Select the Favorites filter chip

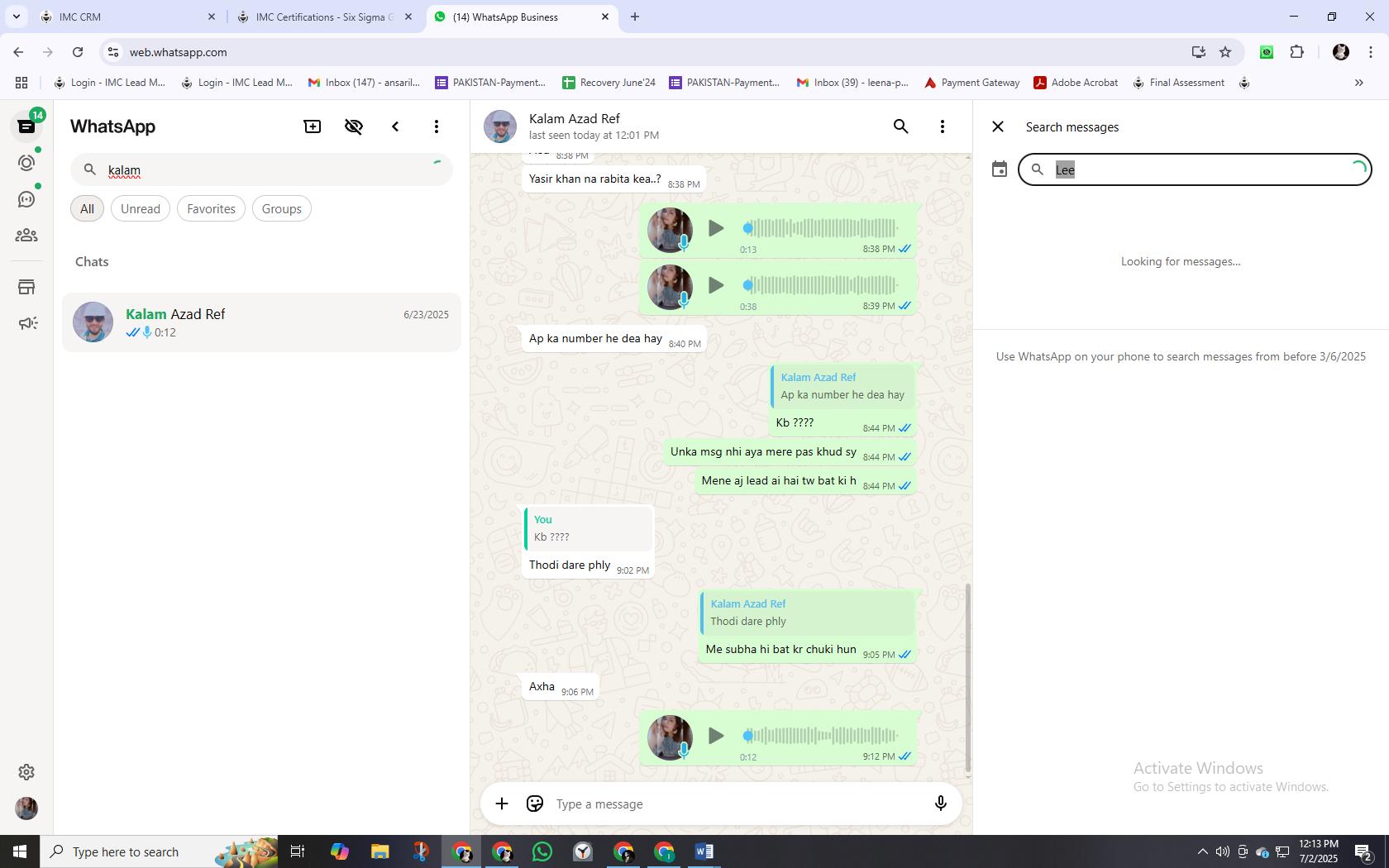[211, 208]
